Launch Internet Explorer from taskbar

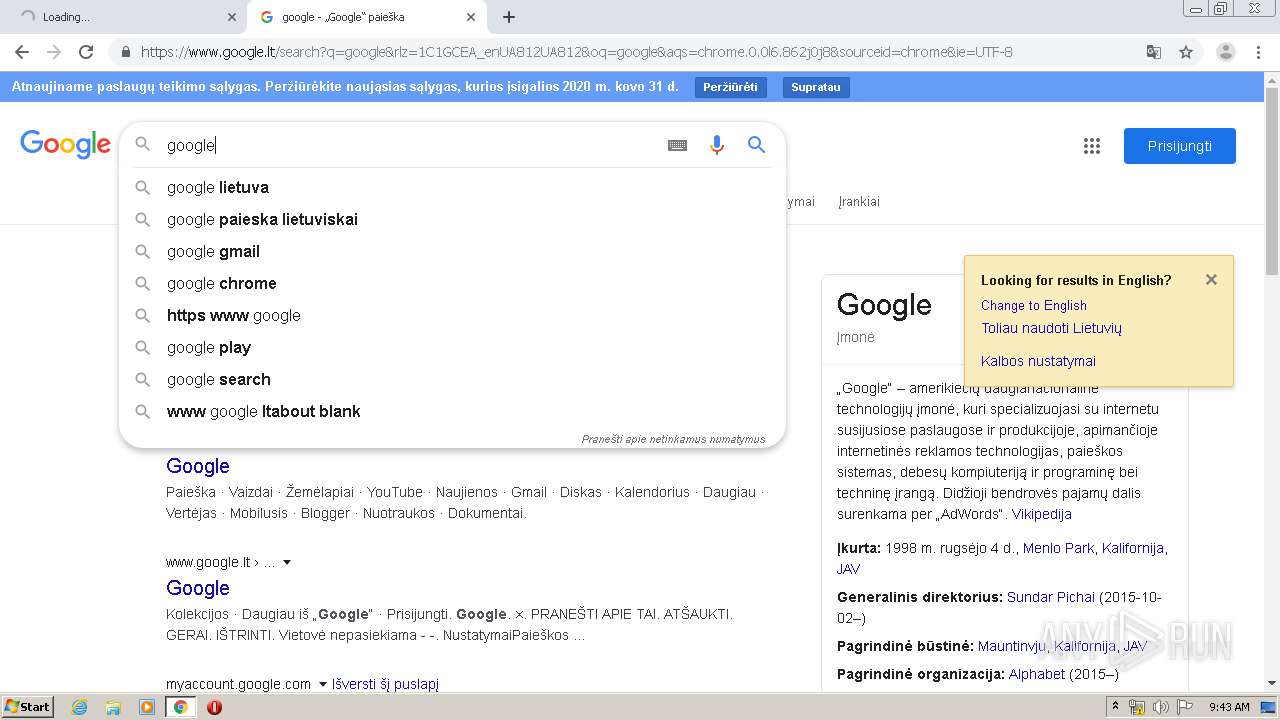tap(79, 707)
